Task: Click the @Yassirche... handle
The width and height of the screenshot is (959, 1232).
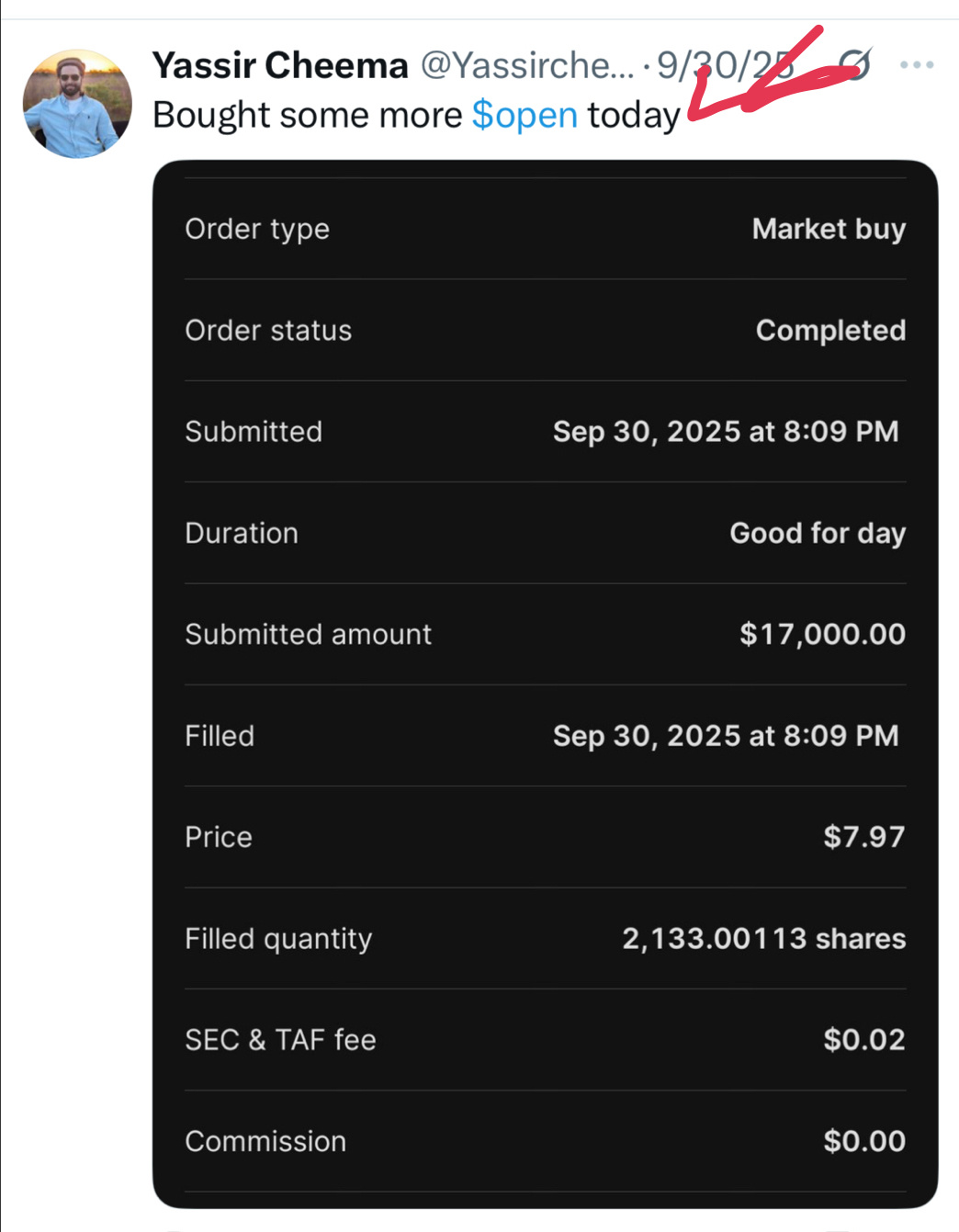Action: (x=527, y=65)
